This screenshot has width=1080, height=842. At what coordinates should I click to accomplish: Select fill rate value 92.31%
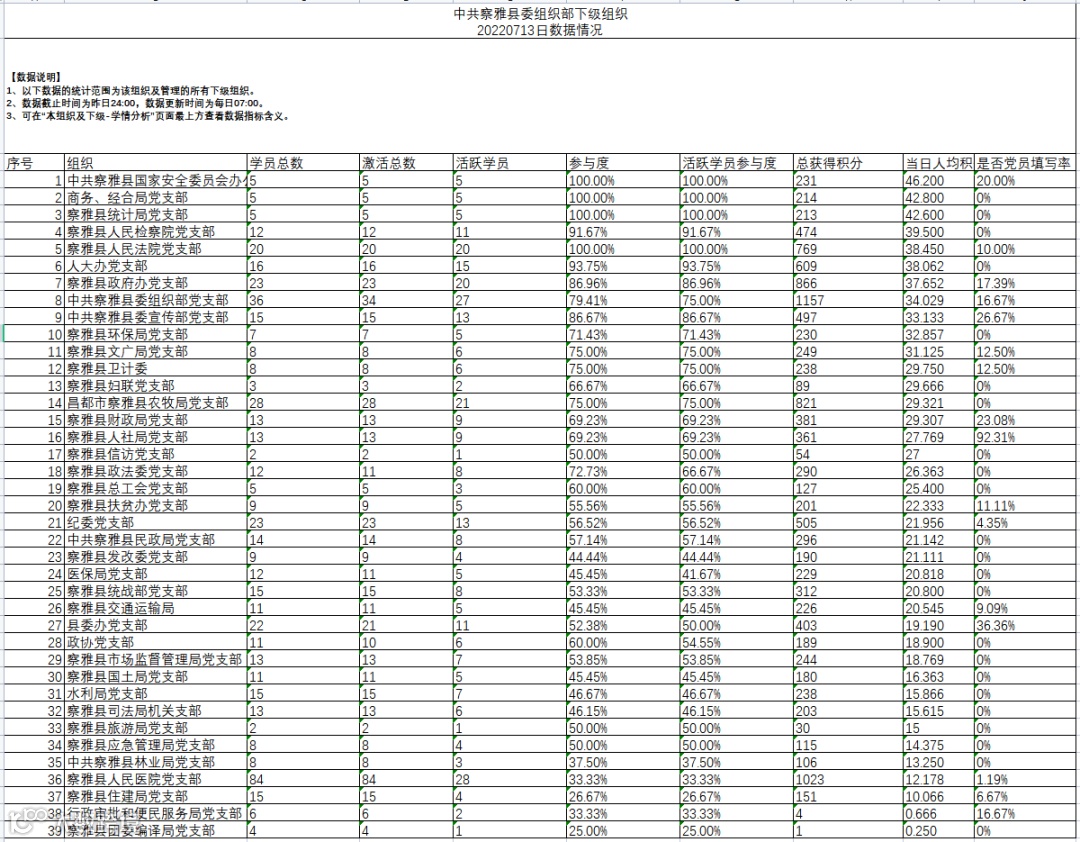coord(1026,438)
